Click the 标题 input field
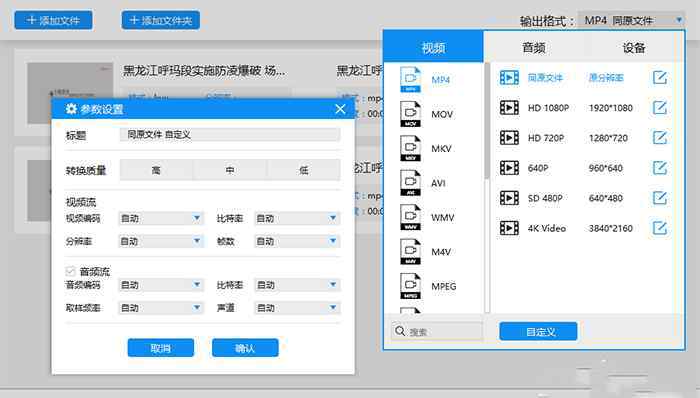This screenshot has width=700, height=398. click(x=230, y=135)
